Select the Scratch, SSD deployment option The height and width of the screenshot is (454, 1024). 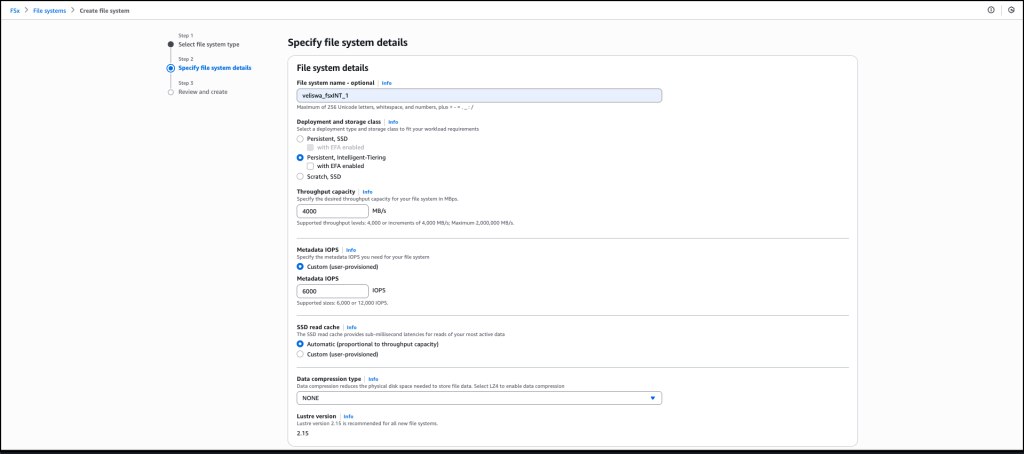[x=300, y=176]
